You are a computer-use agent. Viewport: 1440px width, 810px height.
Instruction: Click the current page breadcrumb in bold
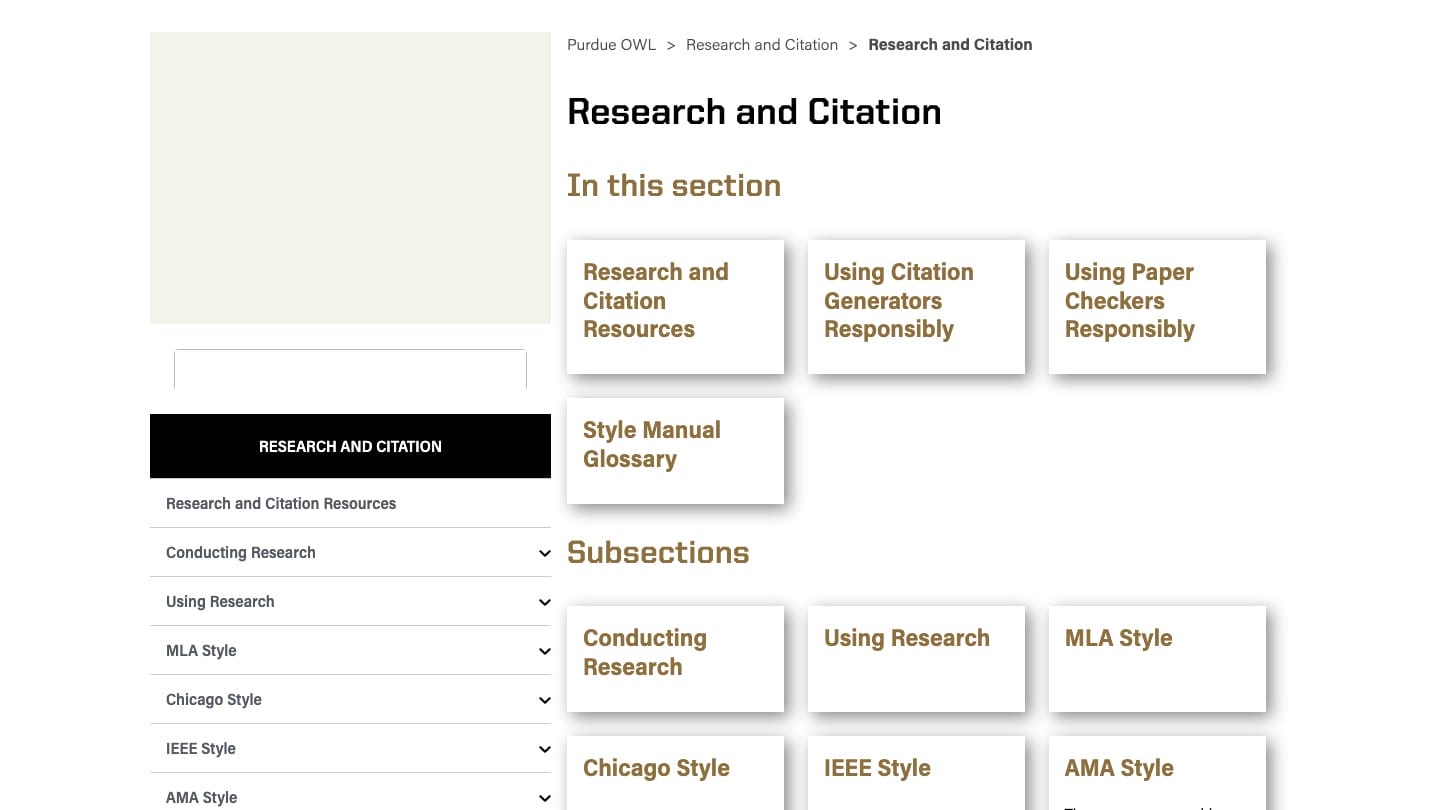coord(950,45)
